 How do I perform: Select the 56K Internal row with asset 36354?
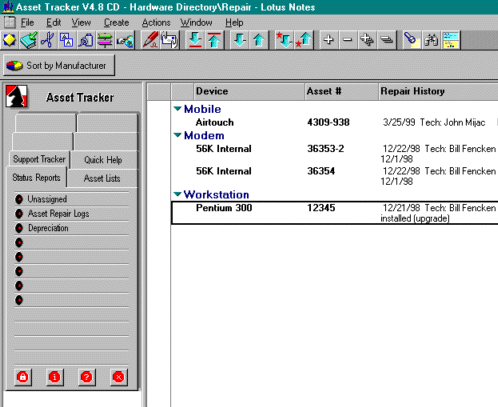335,176
